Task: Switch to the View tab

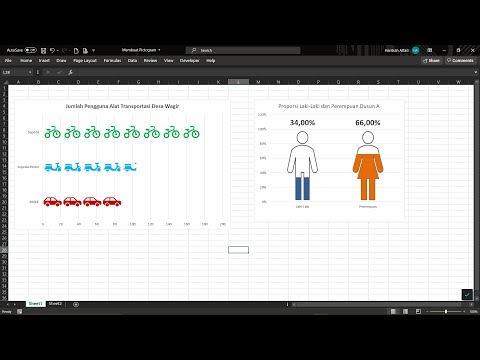Action: 169,60
